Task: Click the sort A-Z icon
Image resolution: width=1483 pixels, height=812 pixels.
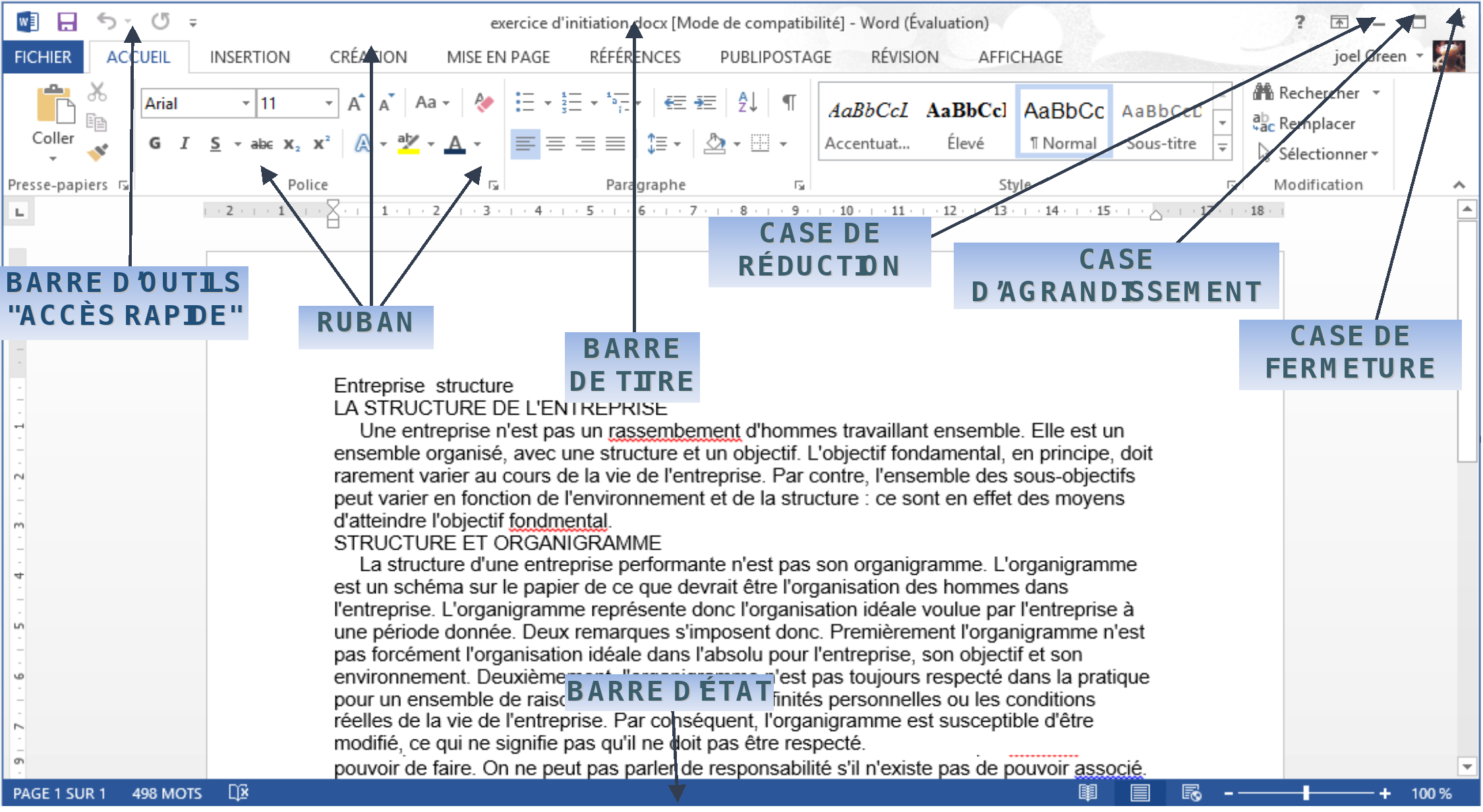Action: point(747,103)
